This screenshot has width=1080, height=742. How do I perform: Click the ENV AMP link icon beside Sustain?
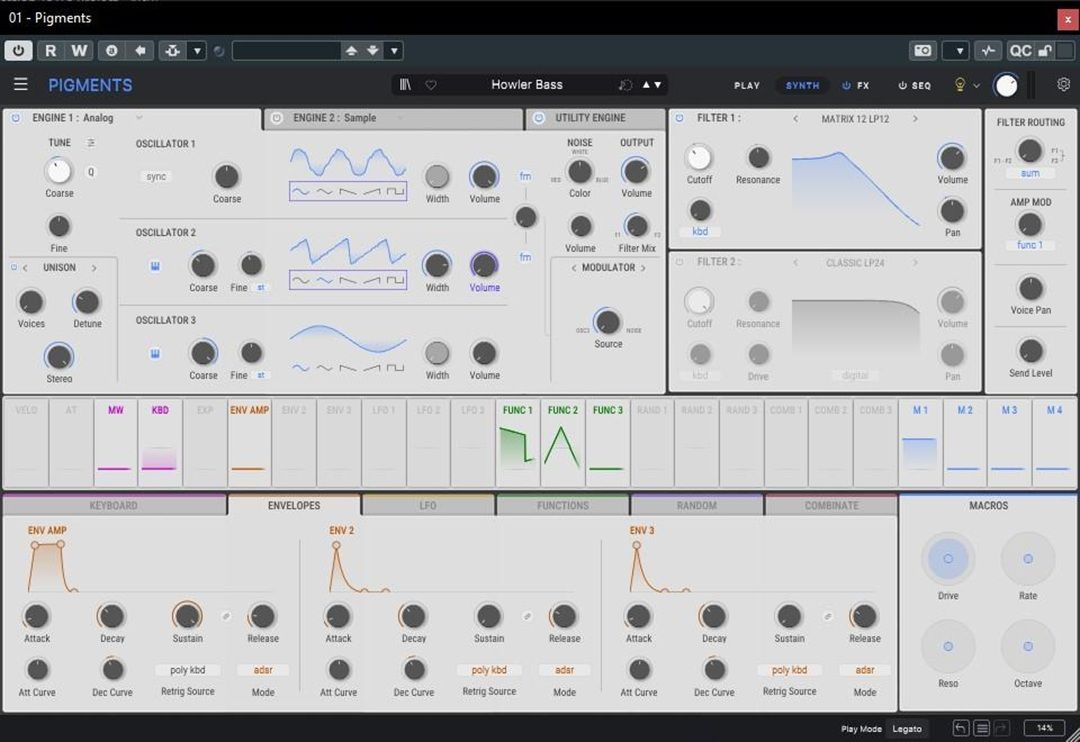[225, 616]
